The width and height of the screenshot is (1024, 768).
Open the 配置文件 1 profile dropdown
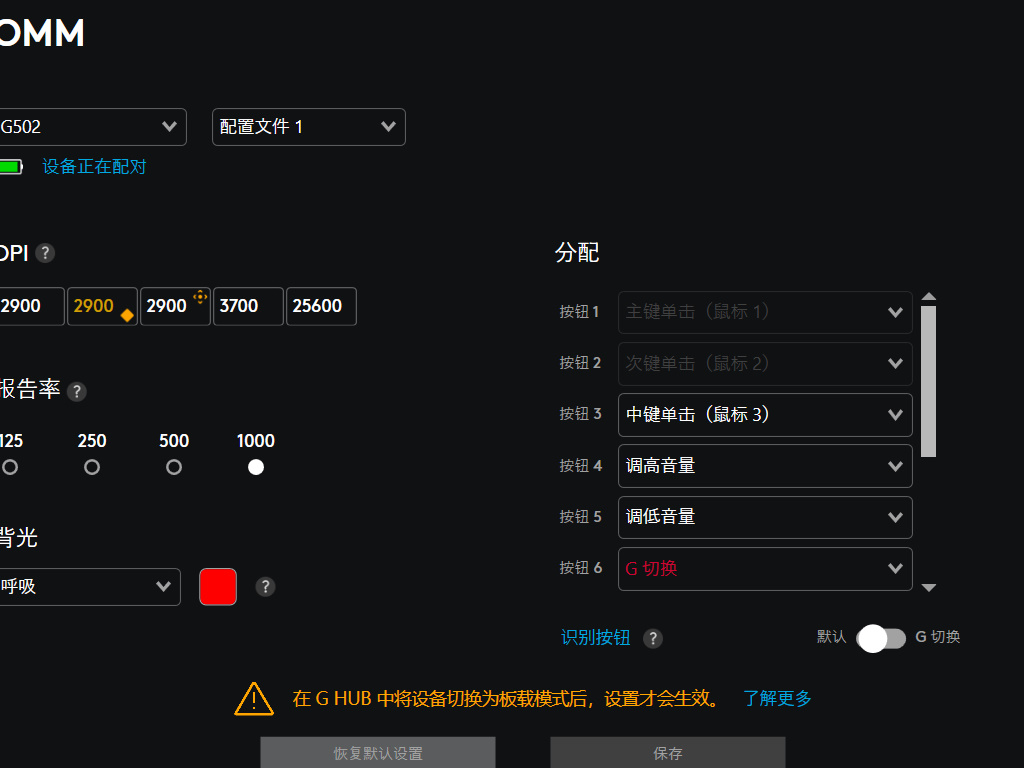tap(309, 127)
